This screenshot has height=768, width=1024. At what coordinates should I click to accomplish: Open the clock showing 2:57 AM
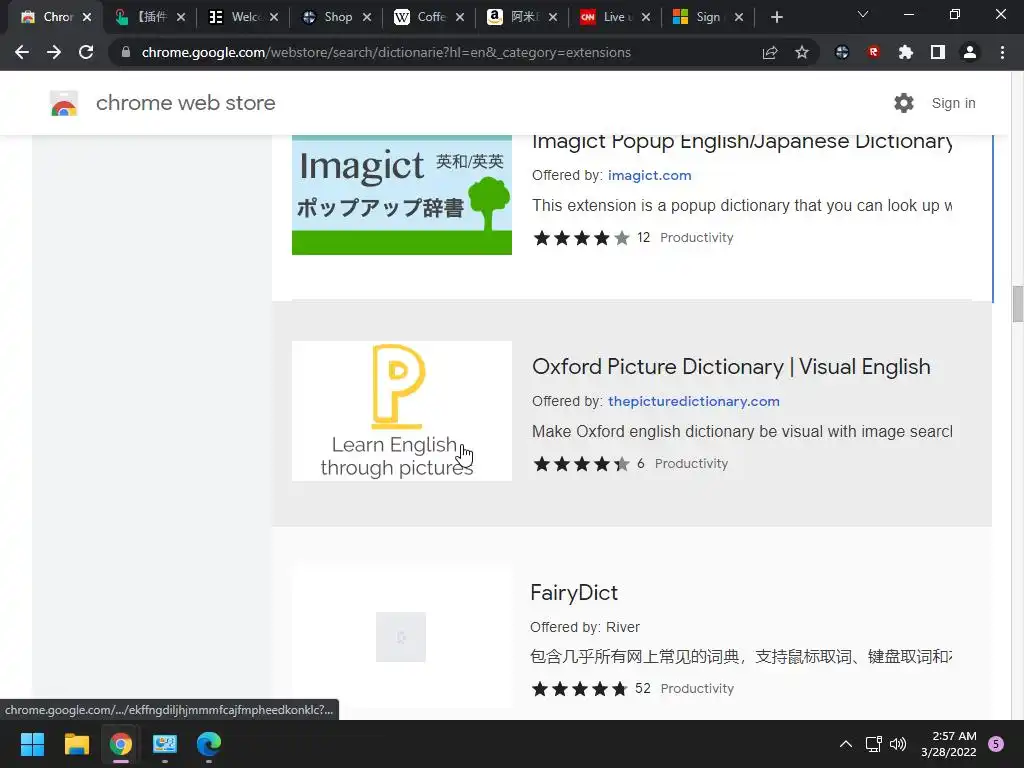(949, 744)
